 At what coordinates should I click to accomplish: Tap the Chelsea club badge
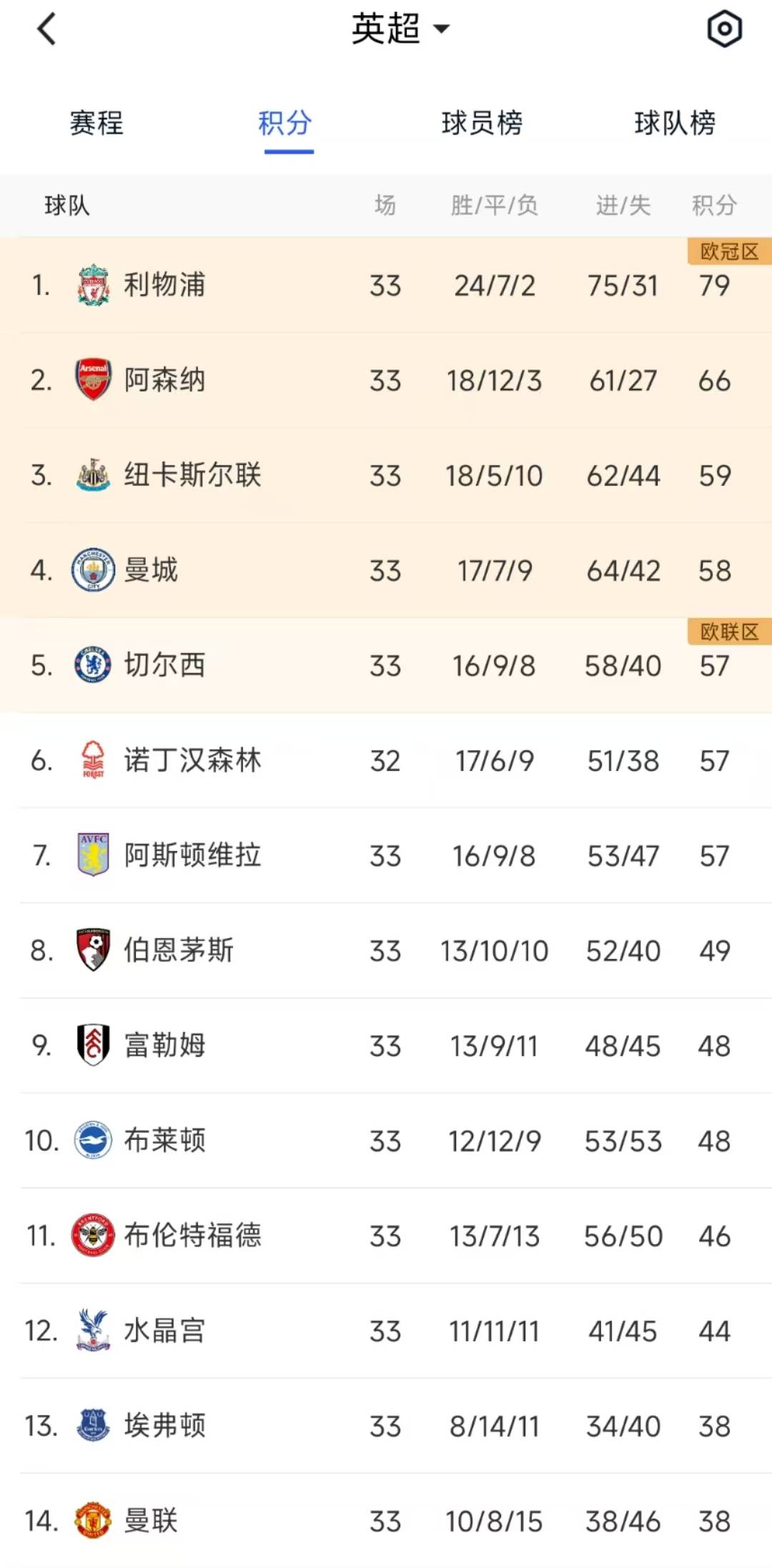coord(93,665)
